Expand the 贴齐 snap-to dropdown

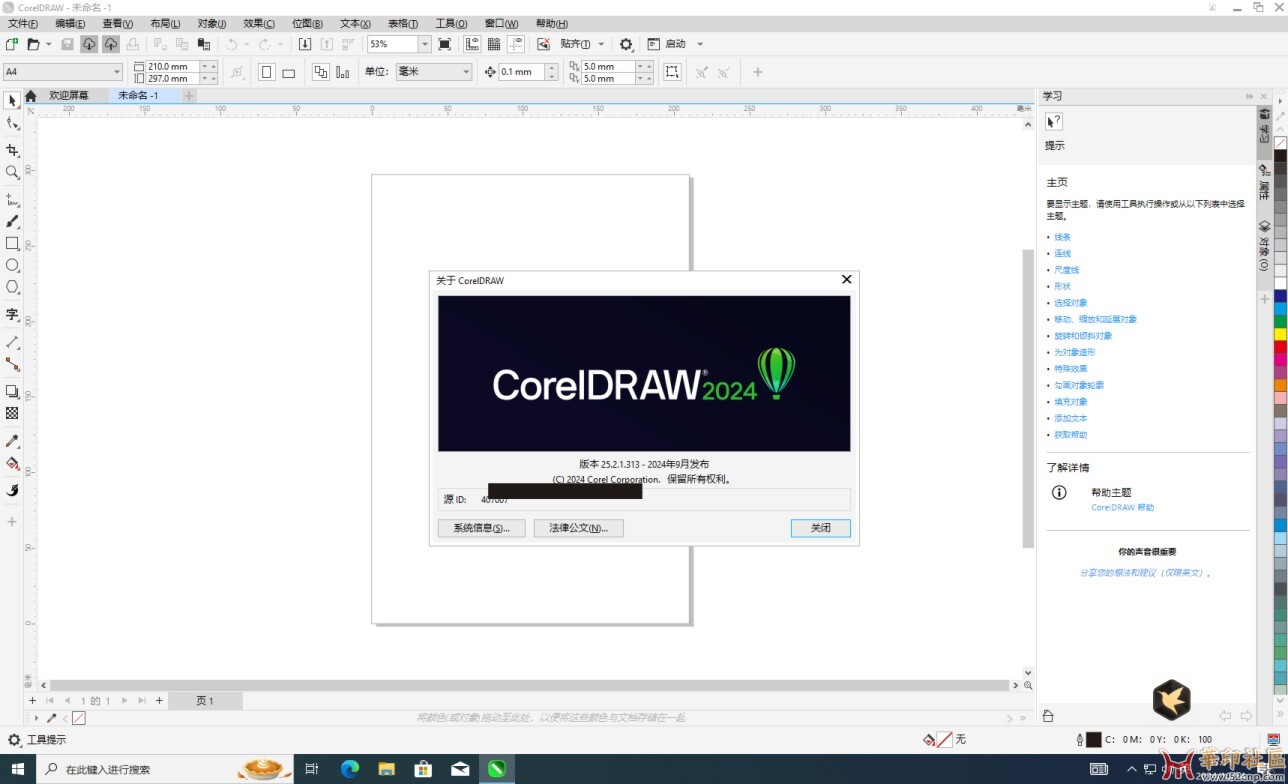[x=601, y=44]
